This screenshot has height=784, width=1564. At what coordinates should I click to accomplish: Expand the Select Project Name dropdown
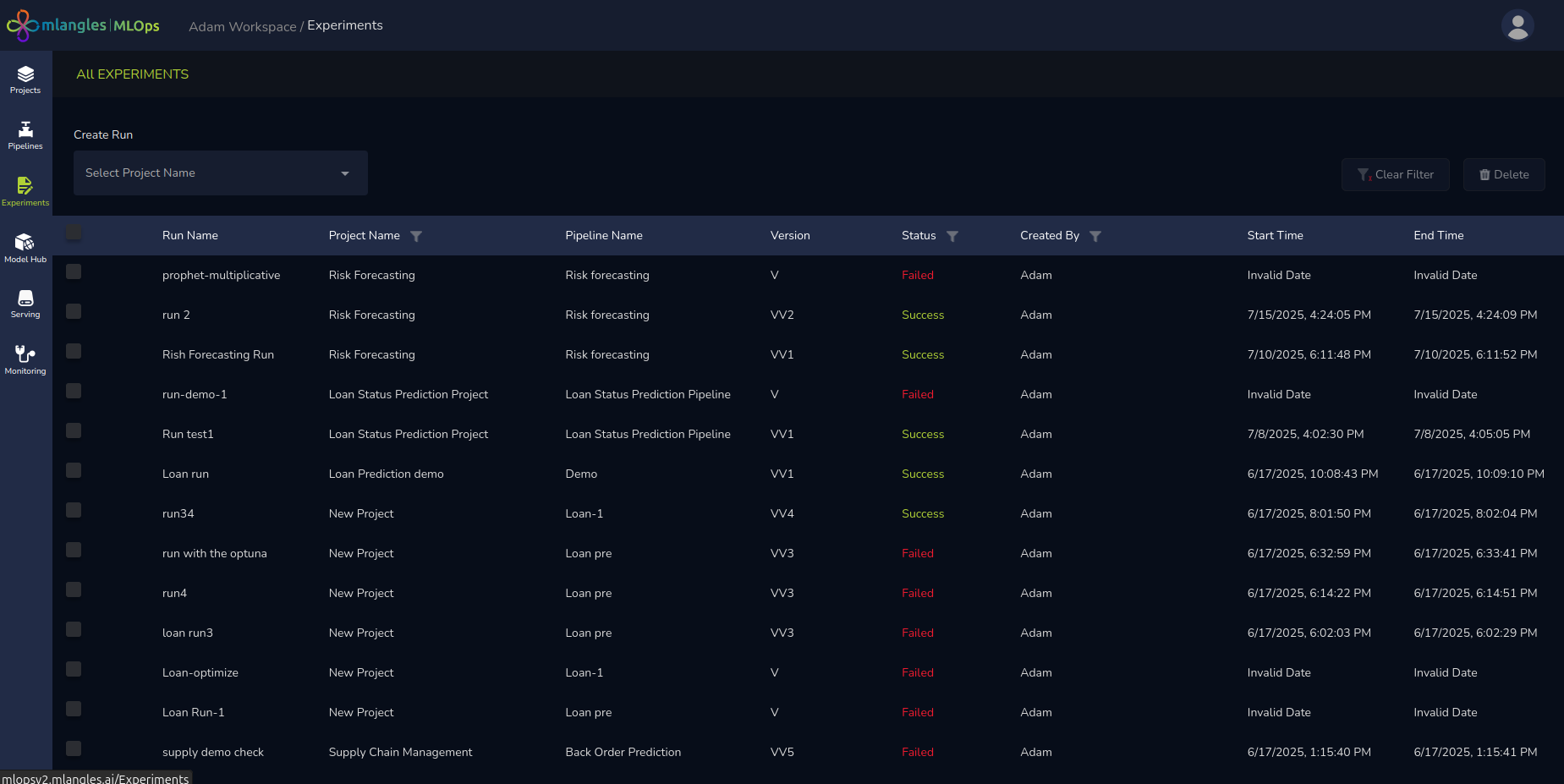click(220, 173)
